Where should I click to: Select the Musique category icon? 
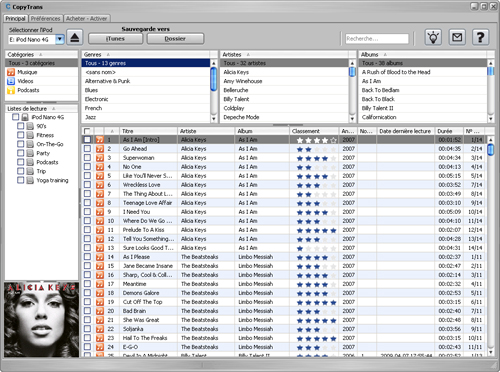[11, 72]
